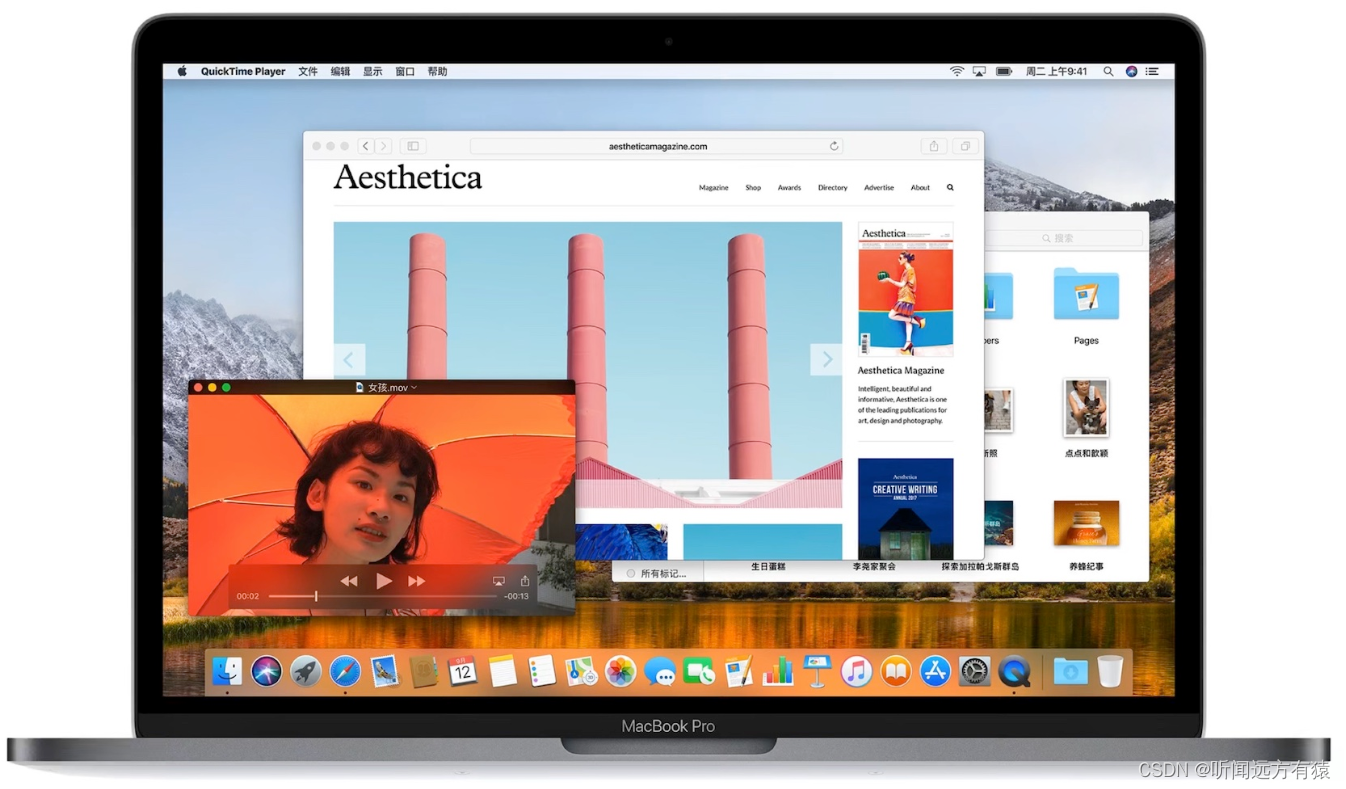Open the Advertise link on Aesthetica
Image resolution: width=1346 pixels, height=789 pixels.
click(x=879, y=188)
